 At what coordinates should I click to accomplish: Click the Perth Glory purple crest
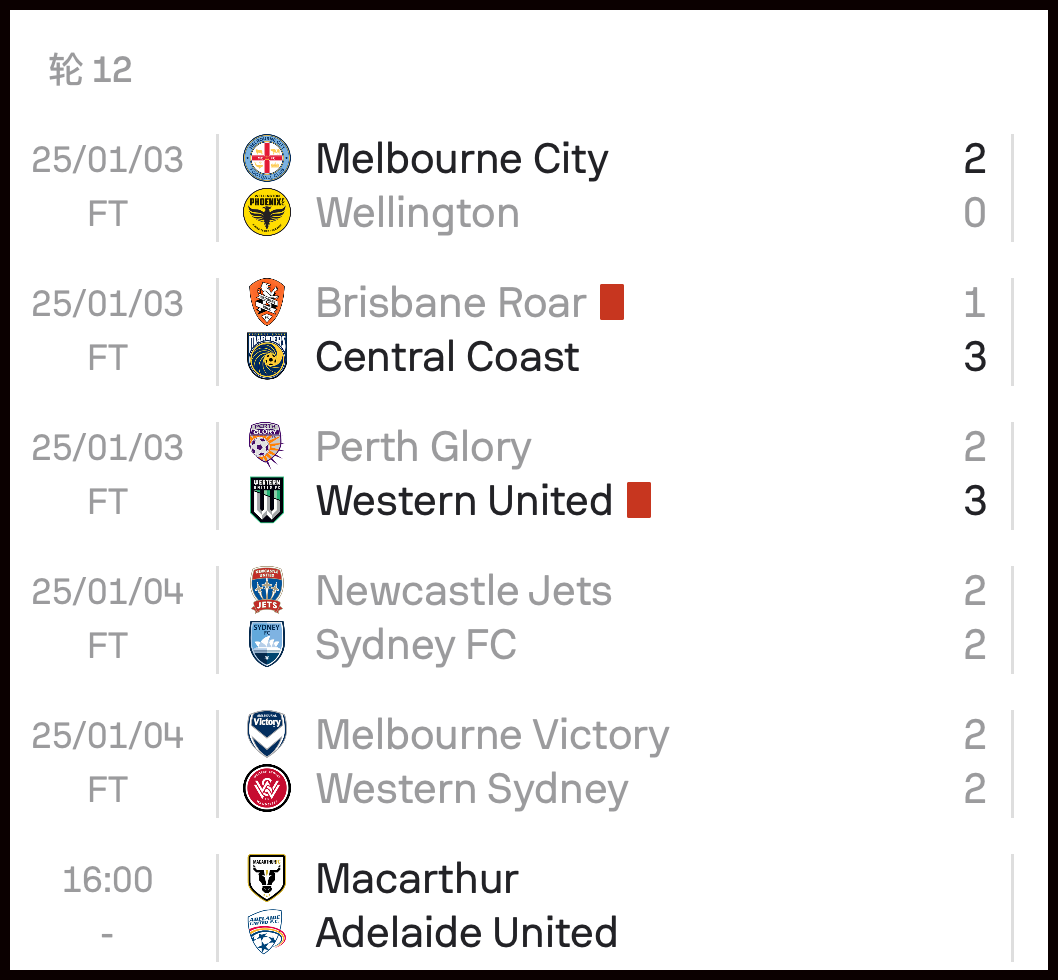[266, 446]
